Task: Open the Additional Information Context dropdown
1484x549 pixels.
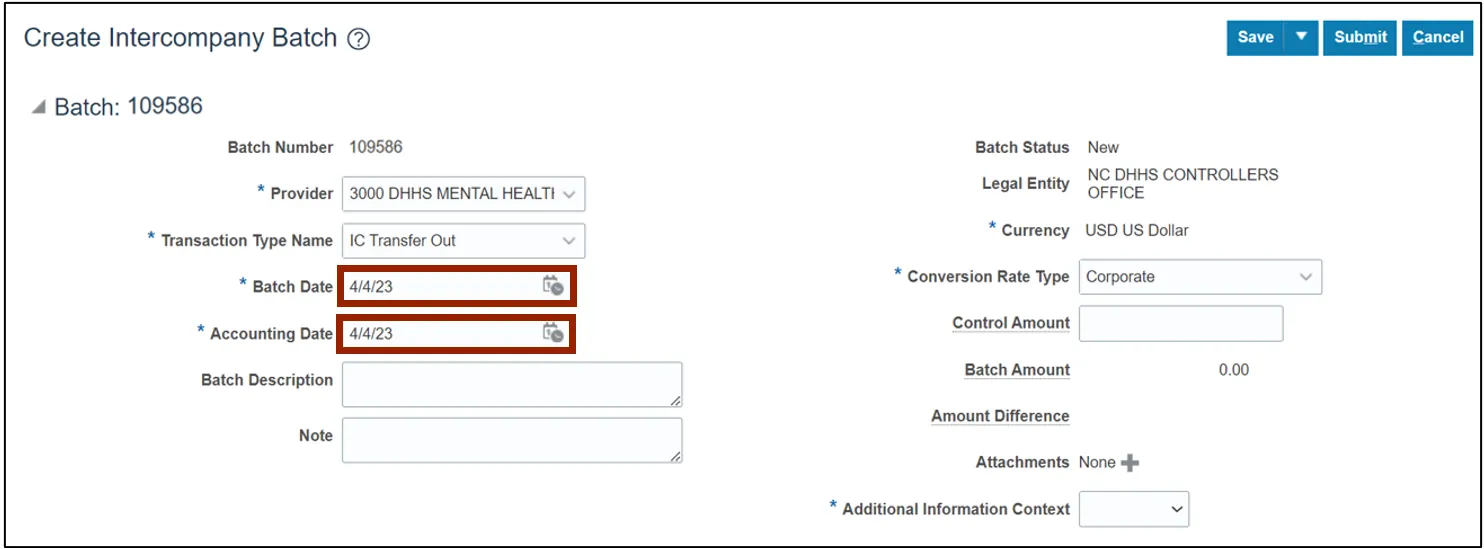Action: tap(1175, 509)
